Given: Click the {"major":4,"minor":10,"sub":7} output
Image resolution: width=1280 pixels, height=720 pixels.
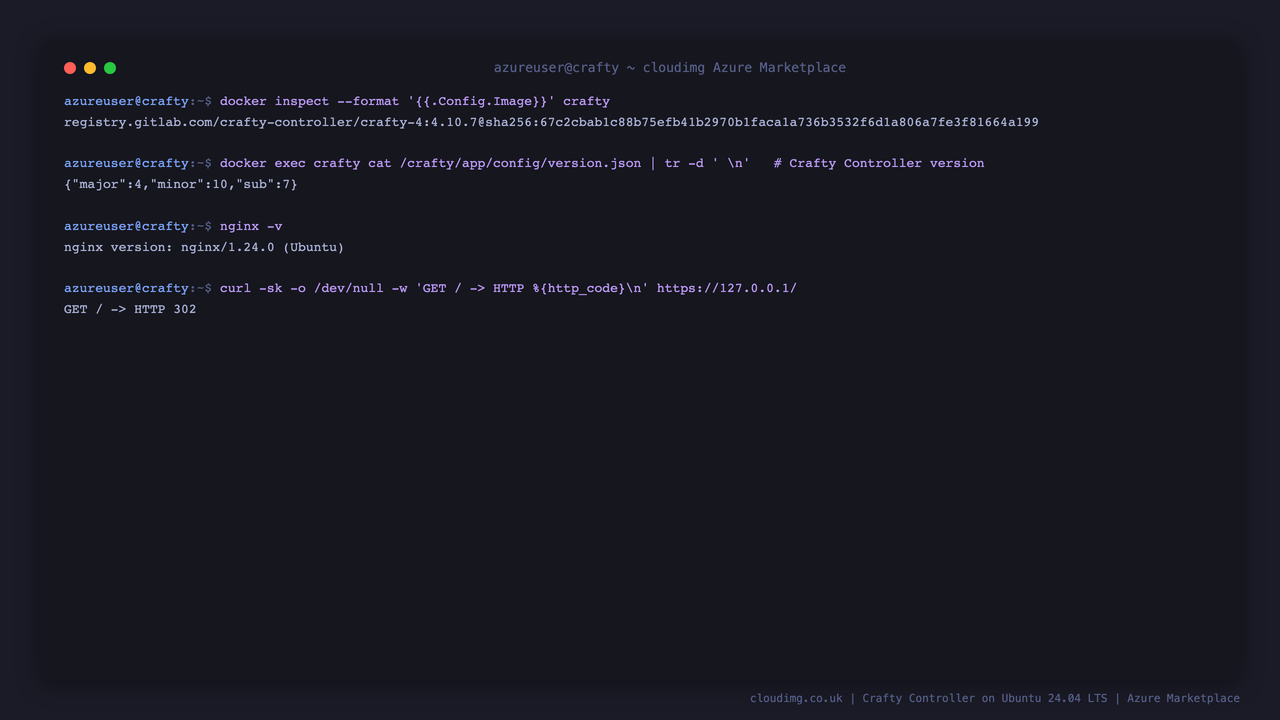Looking at the screenshot, I should pyautogui.click(x=181, y=184).
